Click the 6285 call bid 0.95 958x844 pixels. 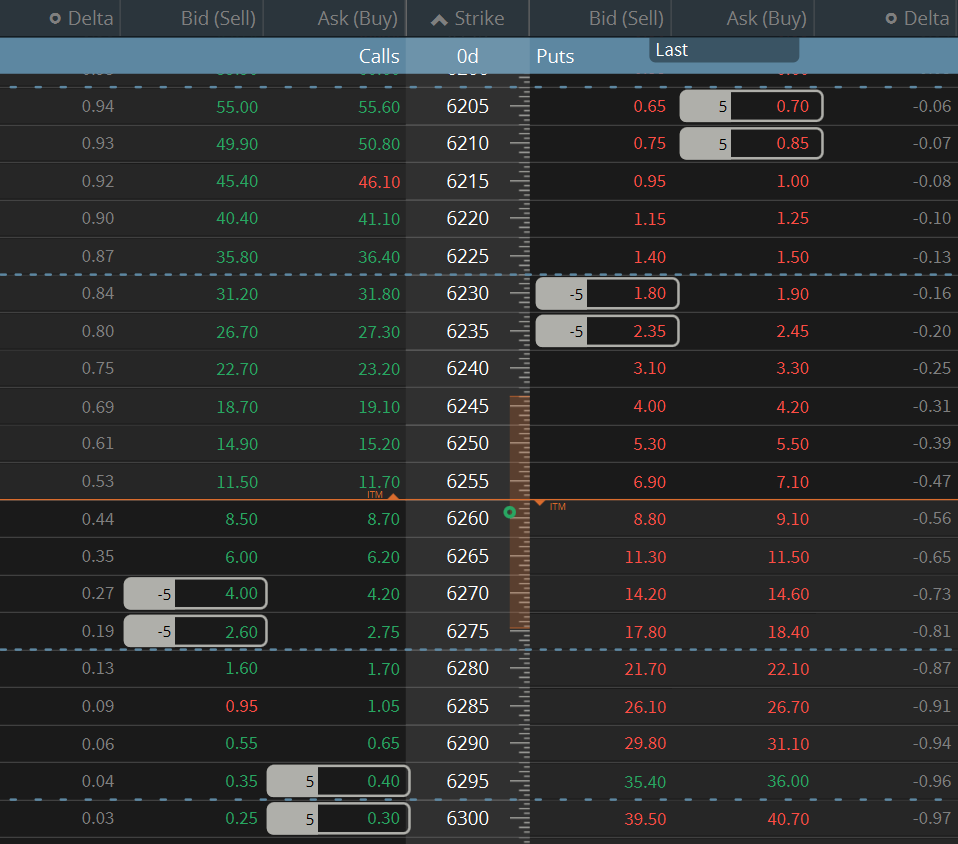pos(241,706)
